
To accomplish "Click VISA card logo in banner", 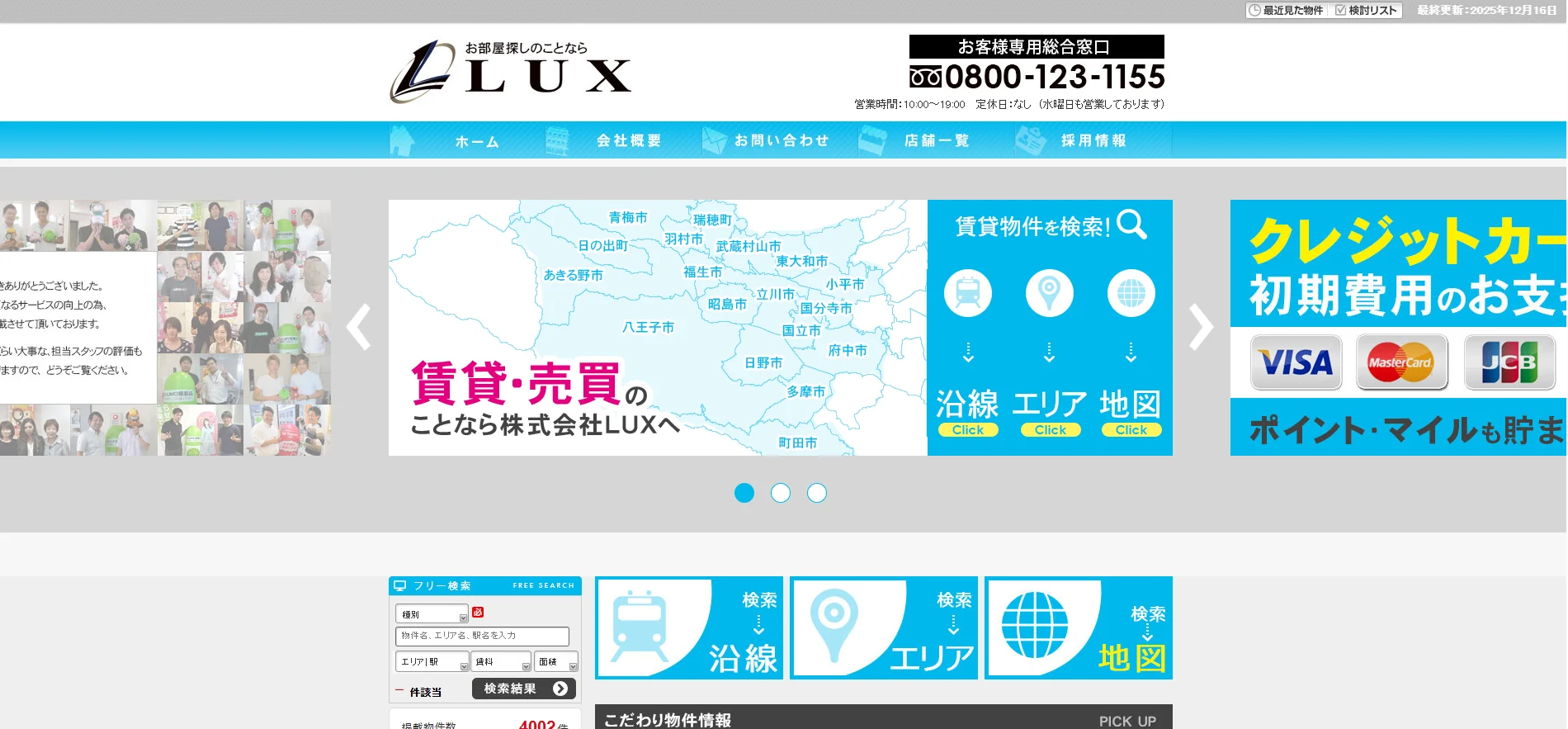I will [1296, 362].
